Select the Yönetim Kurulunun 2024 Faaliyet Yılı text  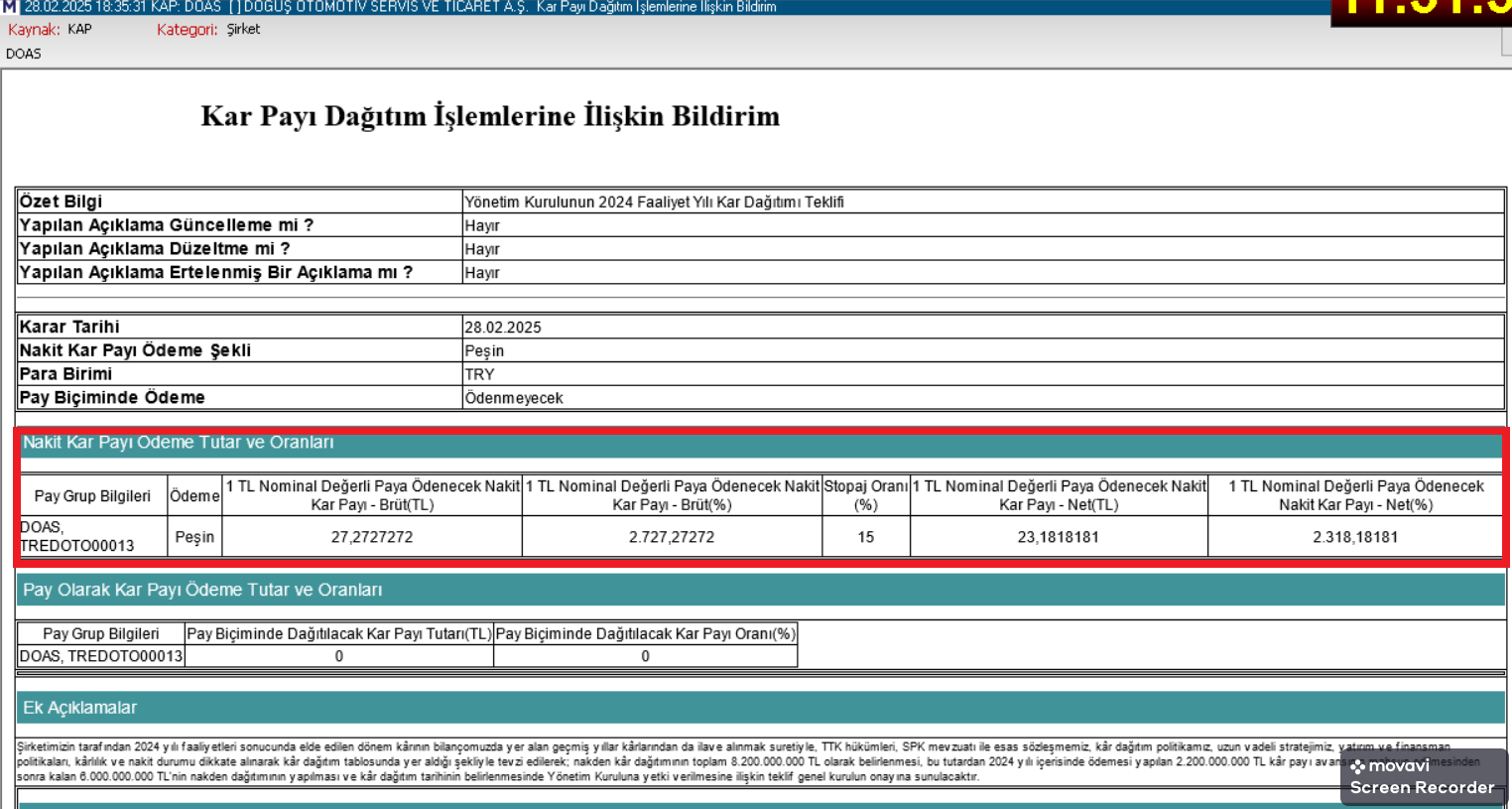[x=654, y=202]
